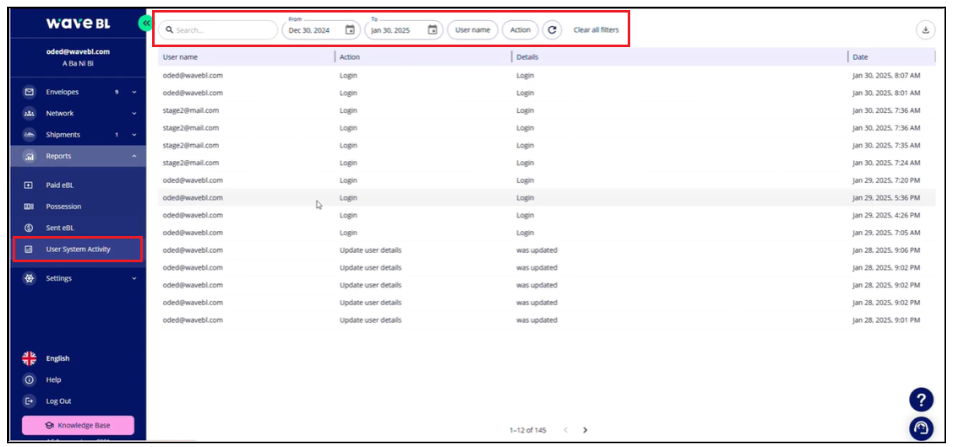This screenshot has width=954, height=447.
Task: Expand the Envelopes menu chevron
Action: (134, 92)
